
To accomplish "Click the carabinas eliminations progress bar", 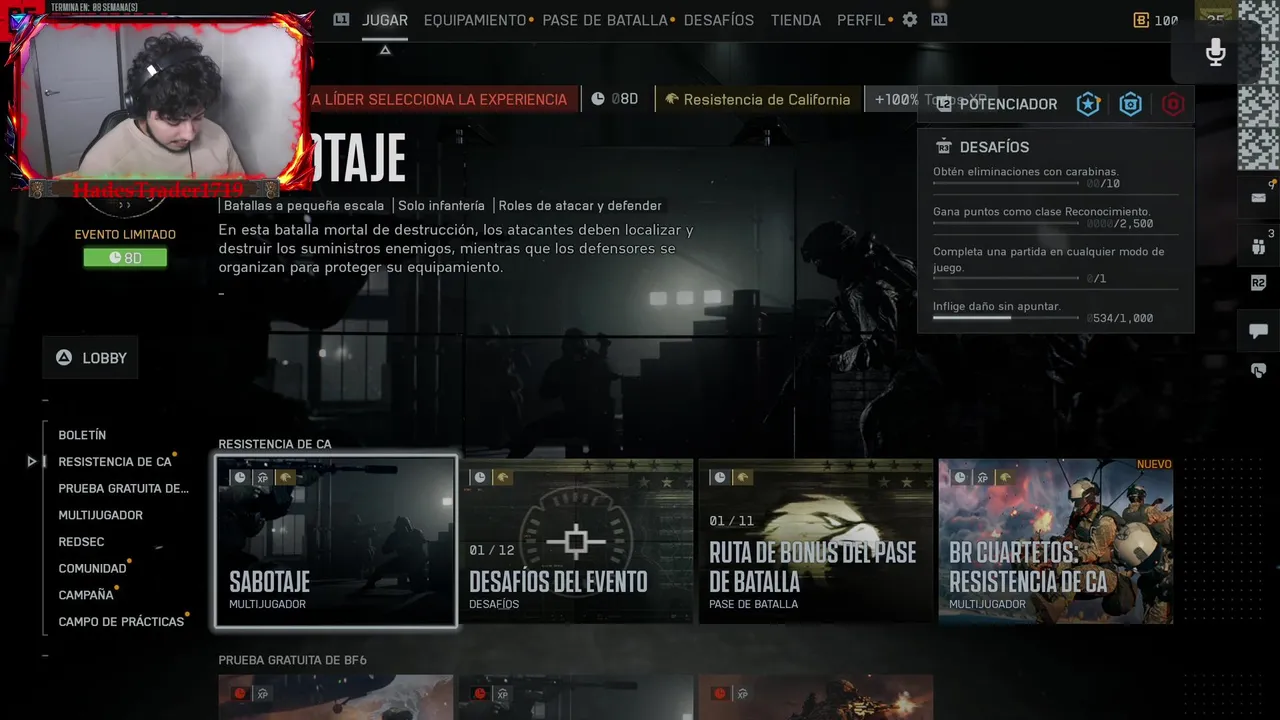I will (x=1006, y=184).
